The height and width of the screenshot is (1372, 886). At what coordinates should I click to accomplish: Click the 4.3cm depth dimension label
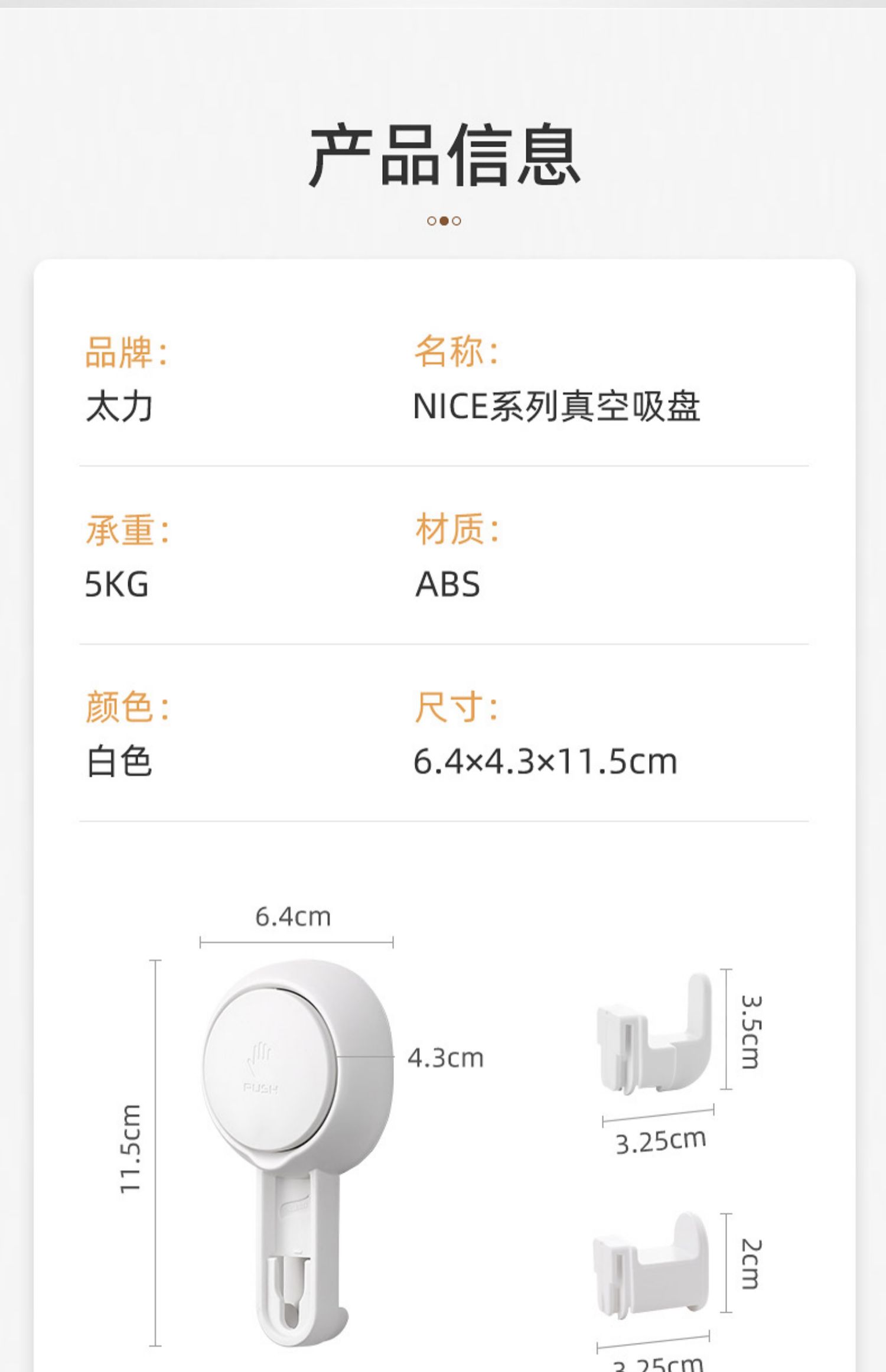click(445, 1058)
